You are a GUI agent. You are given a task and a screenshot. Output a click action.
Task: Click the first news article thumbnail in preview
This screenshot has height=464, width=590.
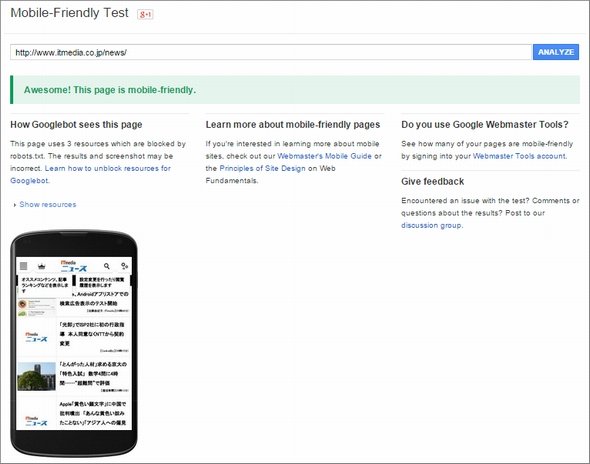pyautogui.click(x=37, y=307)
